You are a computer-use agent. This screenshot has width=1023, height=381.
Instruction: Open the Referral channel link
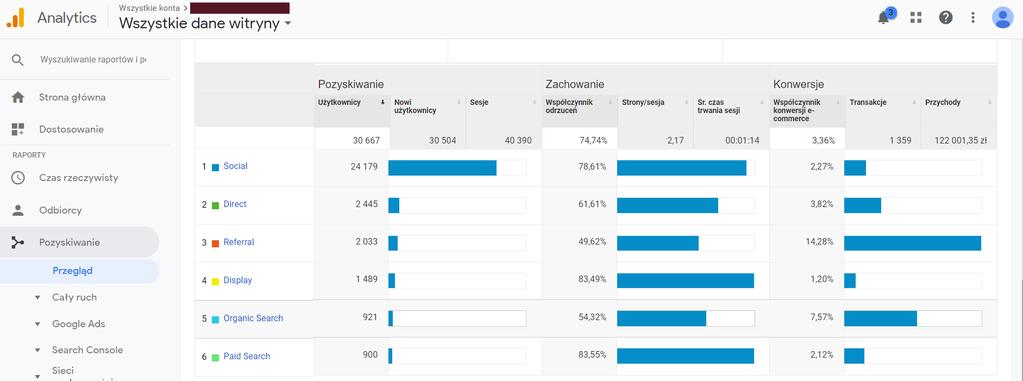(x=239, y=242)
